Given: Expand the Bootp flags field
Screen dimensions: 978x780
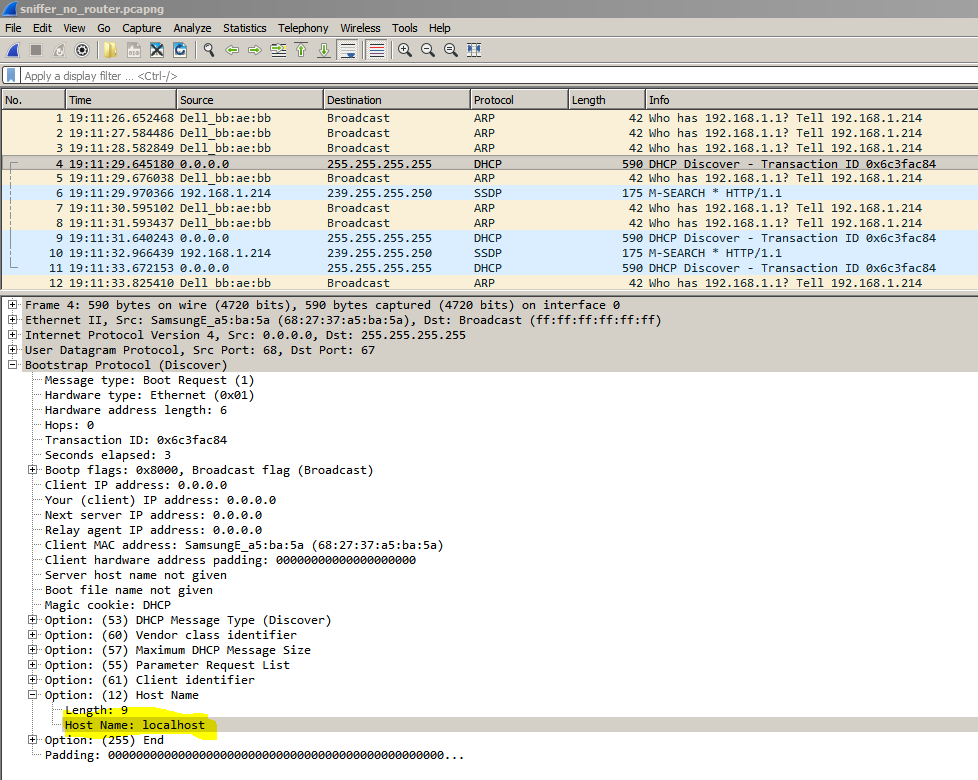Looking at the screenshot, I should pyautogui.click(x=33, y=469).
